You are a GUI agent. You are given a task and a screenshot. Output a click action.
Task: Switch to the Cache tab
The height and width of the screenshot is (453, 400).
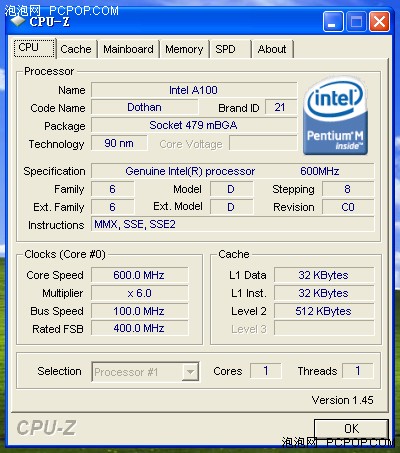pos(76,49)
